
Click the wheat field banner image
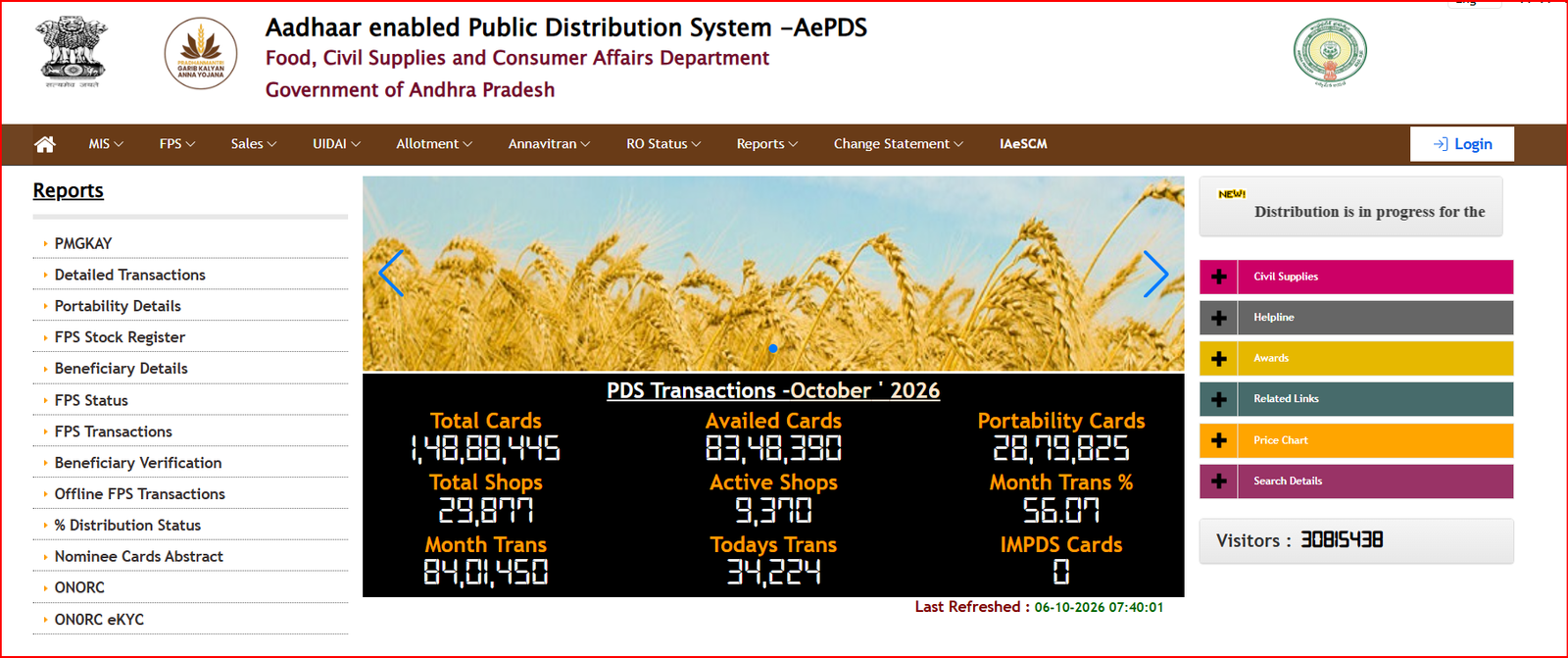pos(773,274)
